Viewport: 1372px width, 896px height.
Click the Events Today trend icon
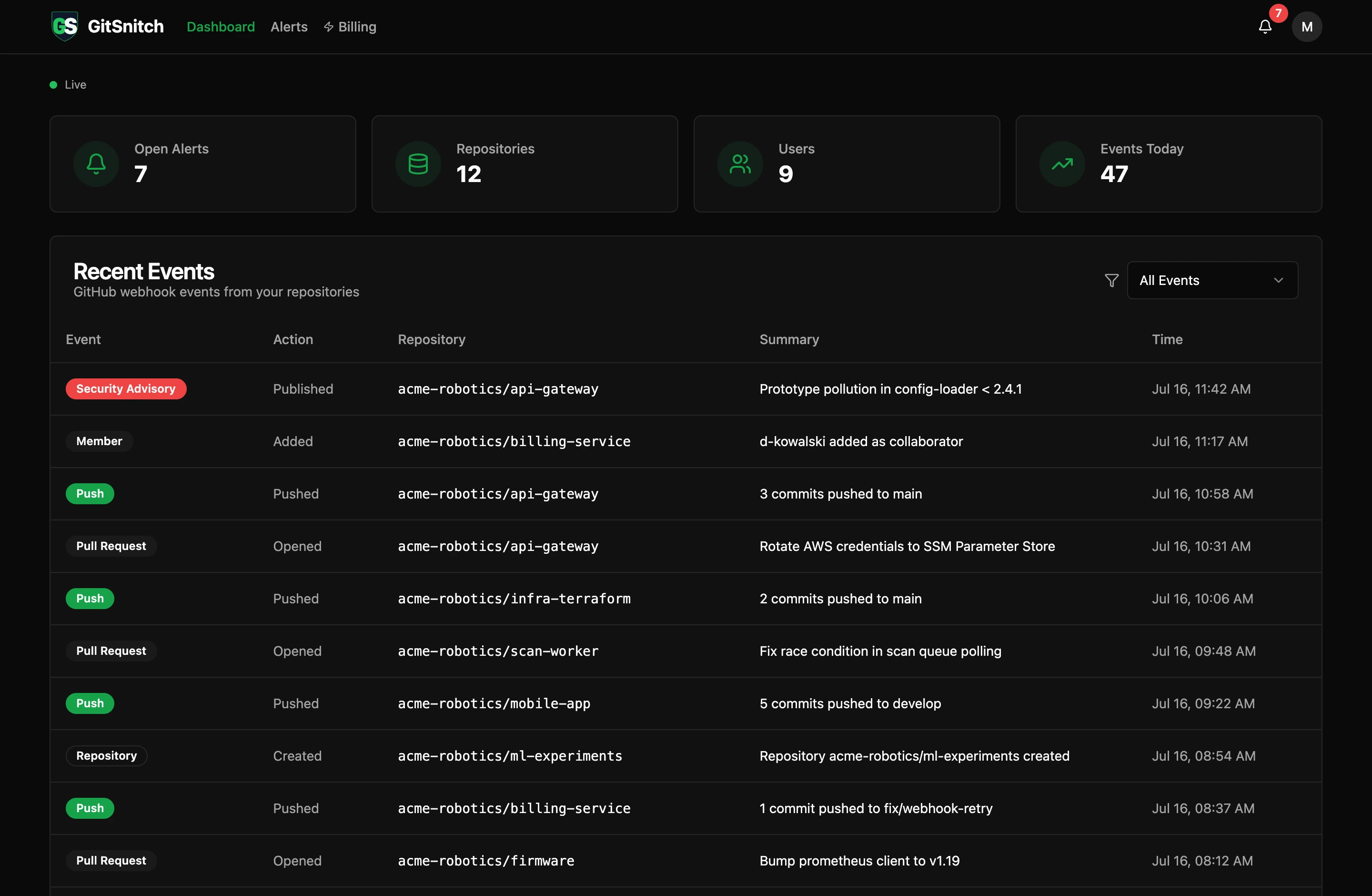tap(1062, 164)
